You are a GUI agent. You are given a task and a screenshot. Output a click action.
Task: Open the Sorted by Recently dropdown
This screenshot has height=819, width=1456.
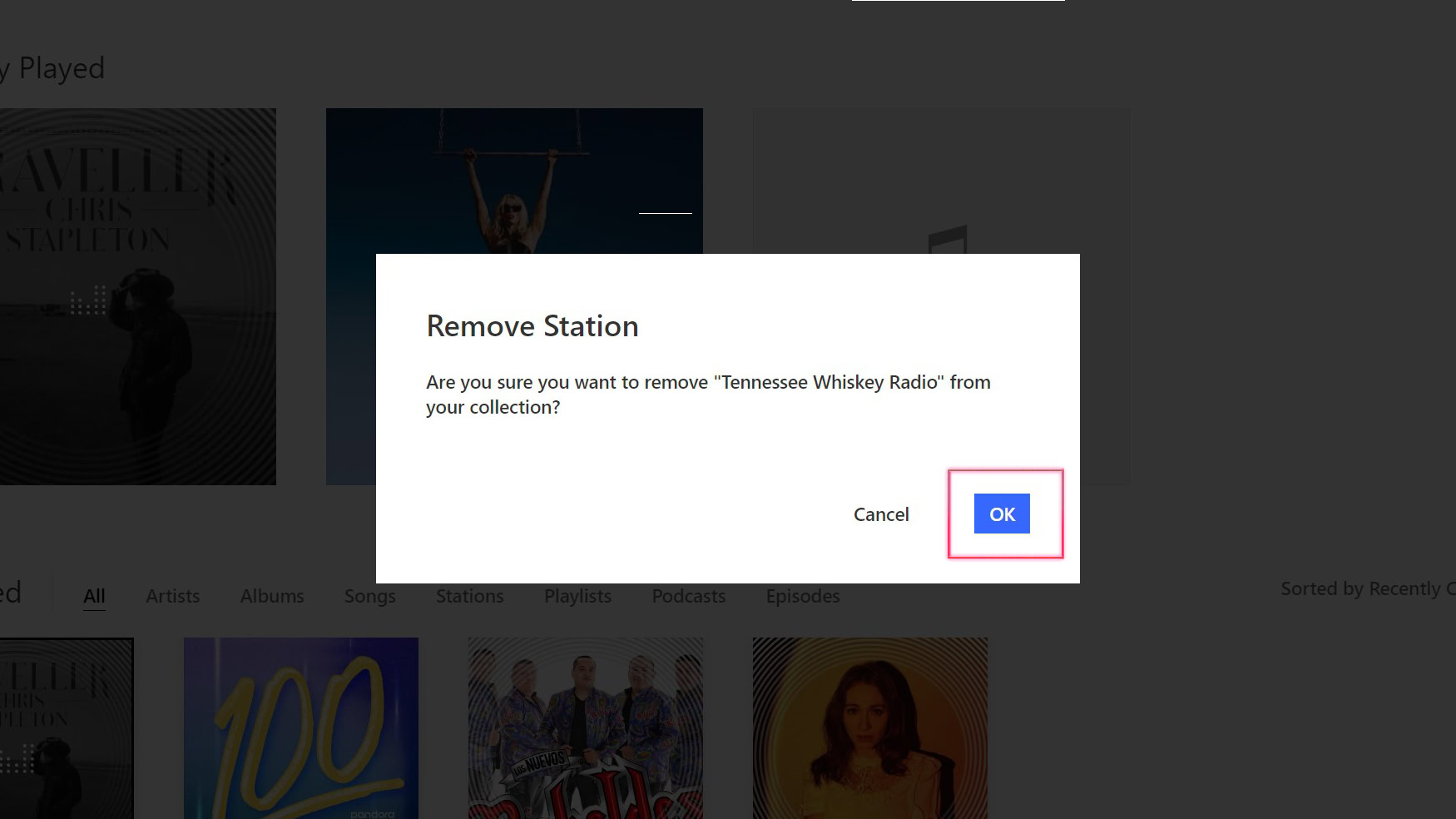click(1368, 588)
